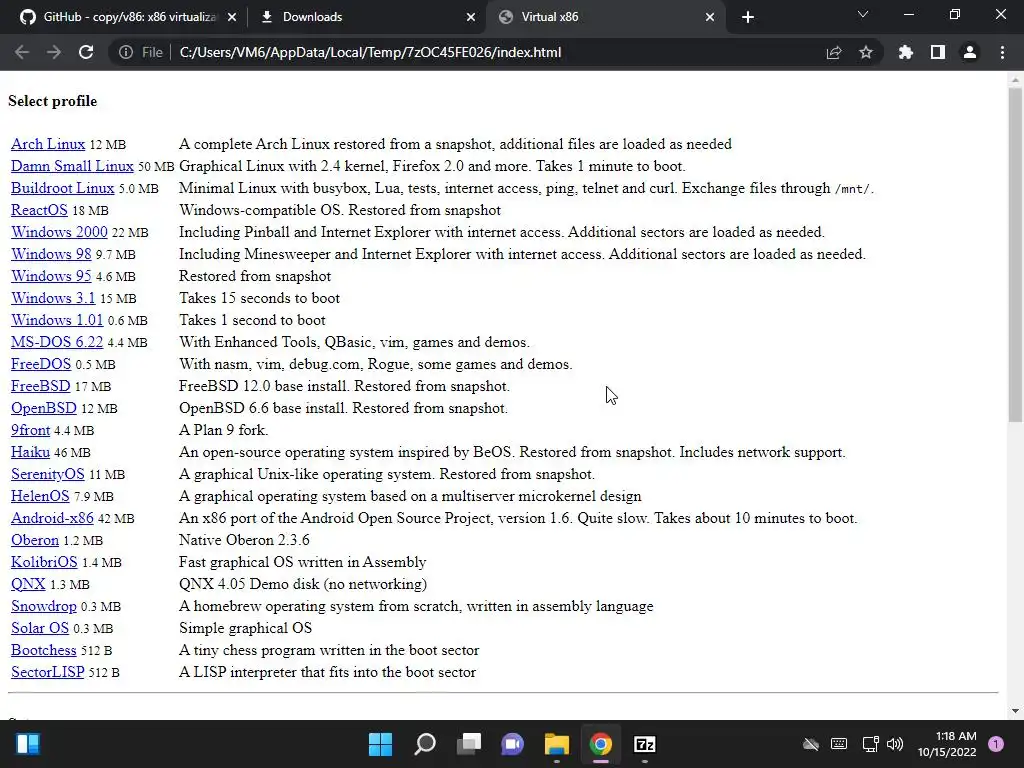The image size is (1024, 768).
Task: Open the Solar OS link
Action: click(40, 628)
